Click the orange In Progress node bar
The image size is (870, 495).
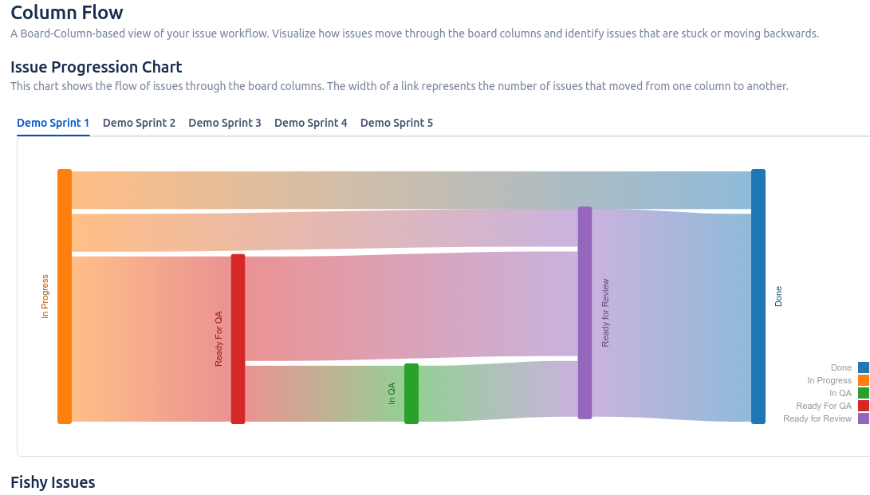point(65,296)
